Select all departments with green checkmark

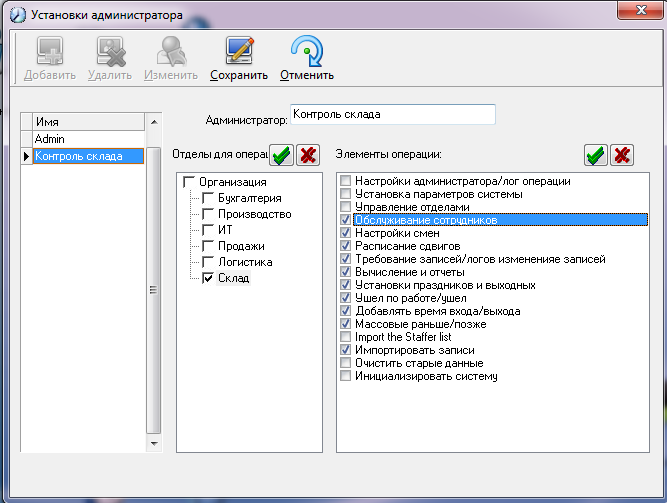282,155
